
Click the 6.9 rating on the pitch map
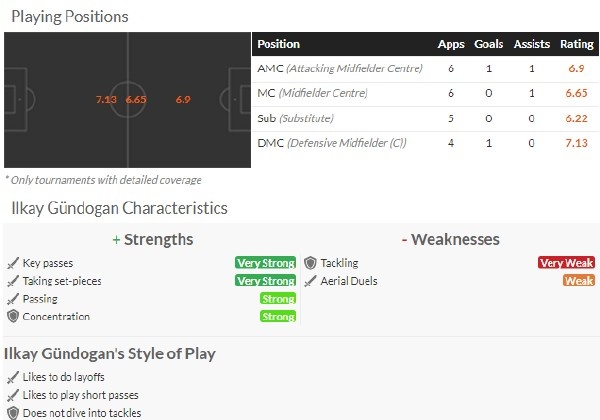(182, 100)
